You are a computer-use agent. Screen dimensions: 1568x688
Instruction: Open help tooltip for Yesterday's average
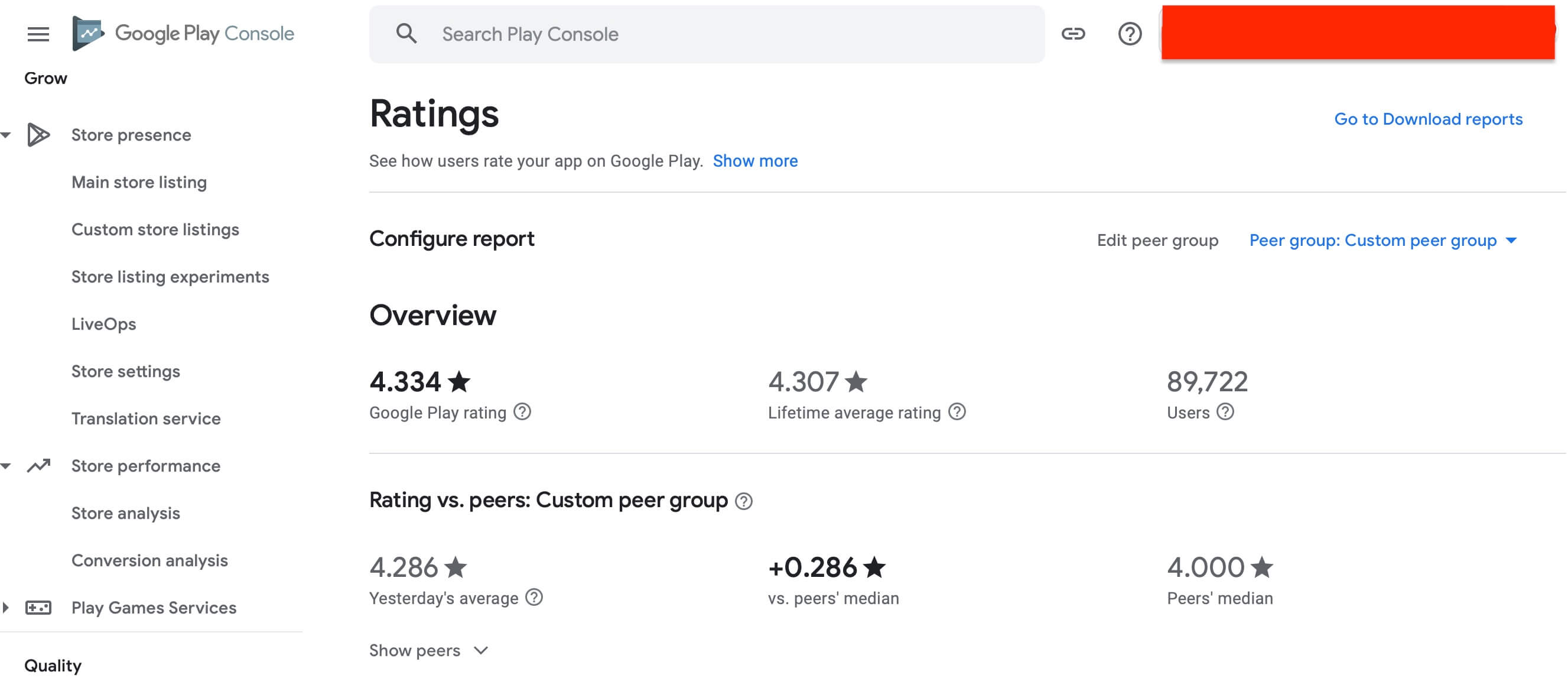coord(534,598)
